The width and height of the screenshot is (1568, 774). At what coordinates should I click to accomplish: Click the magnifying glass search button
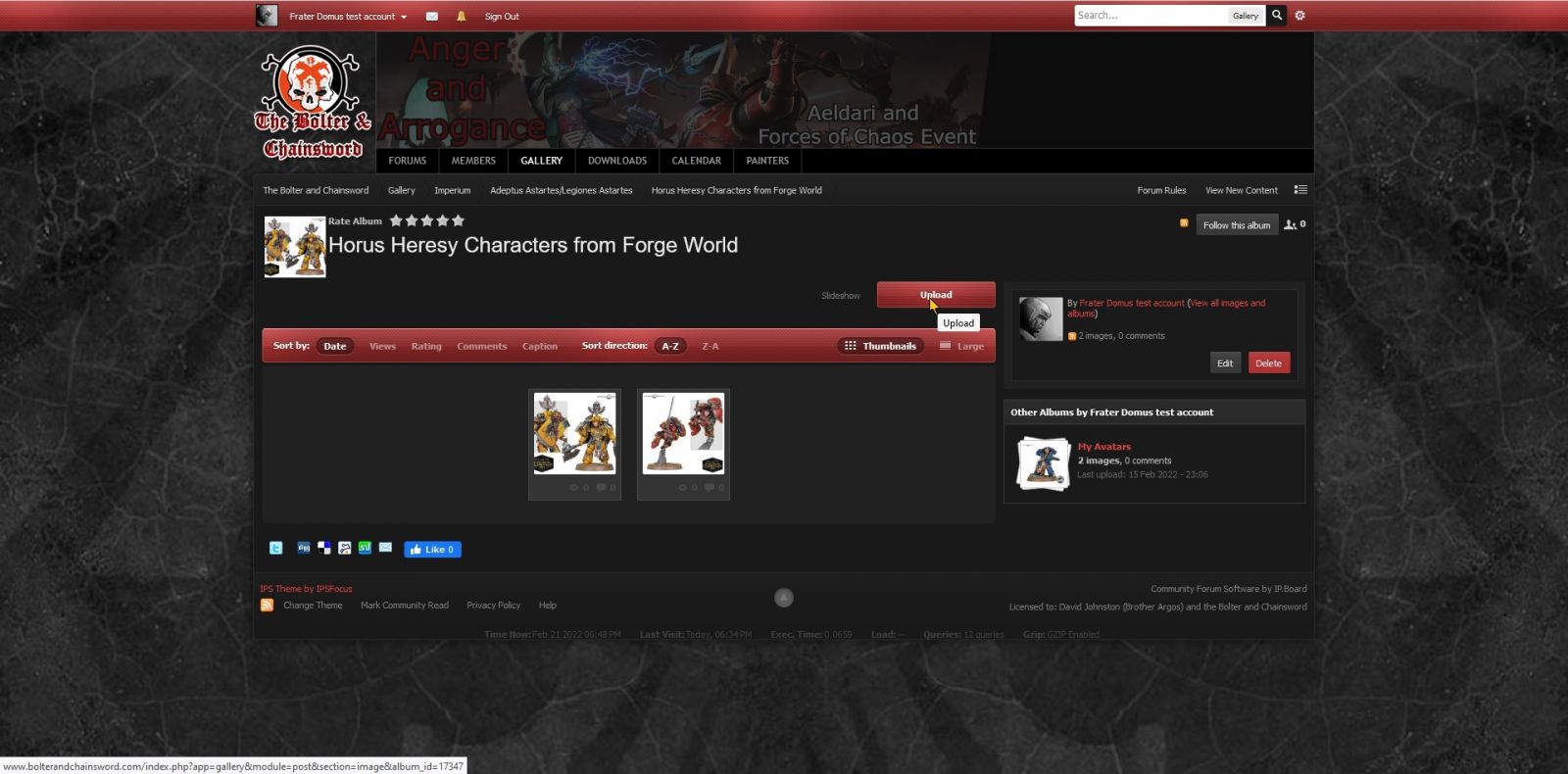tap(1277, 16)
